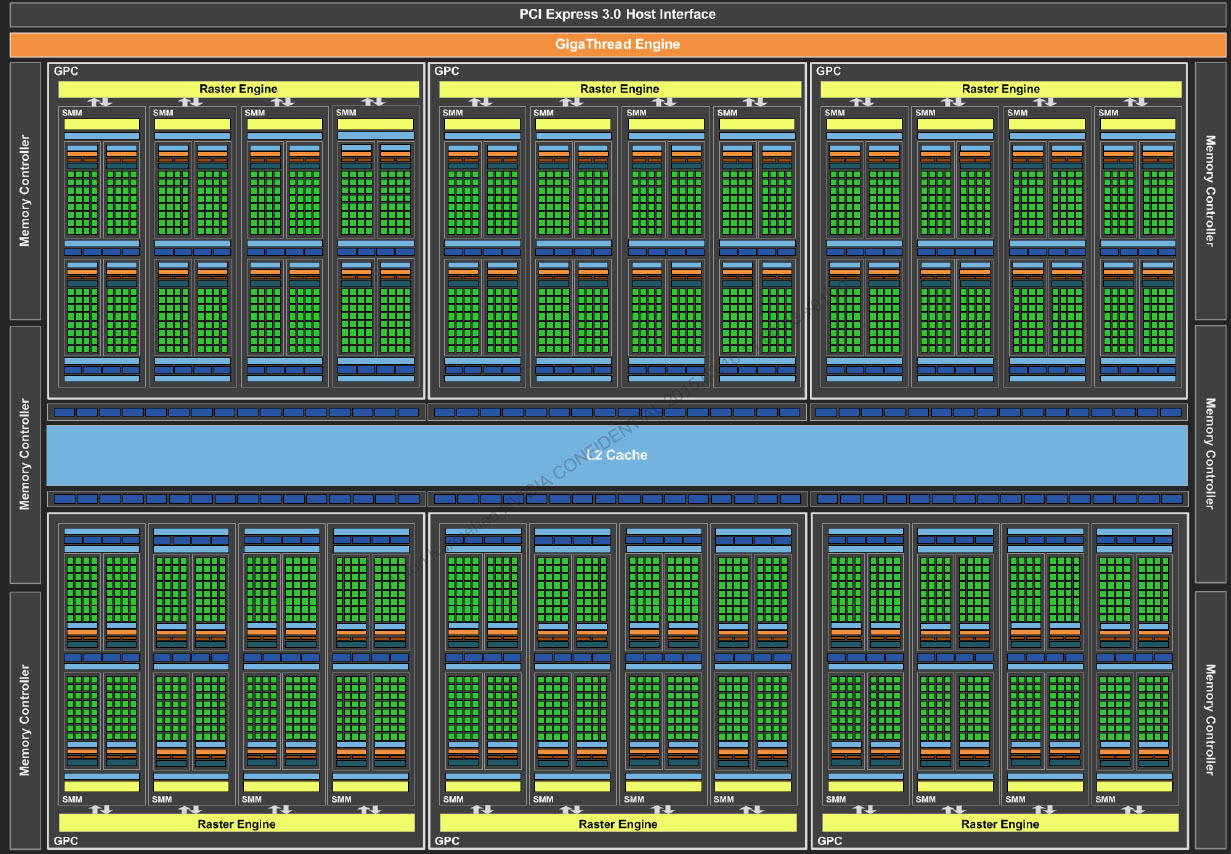Click the middle-left Memory Controller block
The width and height of the screenshot is (1231, 854).
tap(25, 455)
